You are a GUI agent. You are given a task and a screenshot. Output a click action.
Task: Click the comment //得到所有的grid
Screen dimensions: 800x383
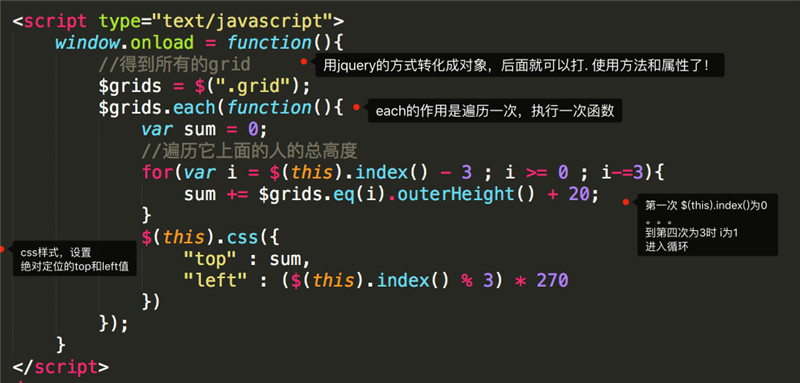pyautogui.click(x=174, y=64)
